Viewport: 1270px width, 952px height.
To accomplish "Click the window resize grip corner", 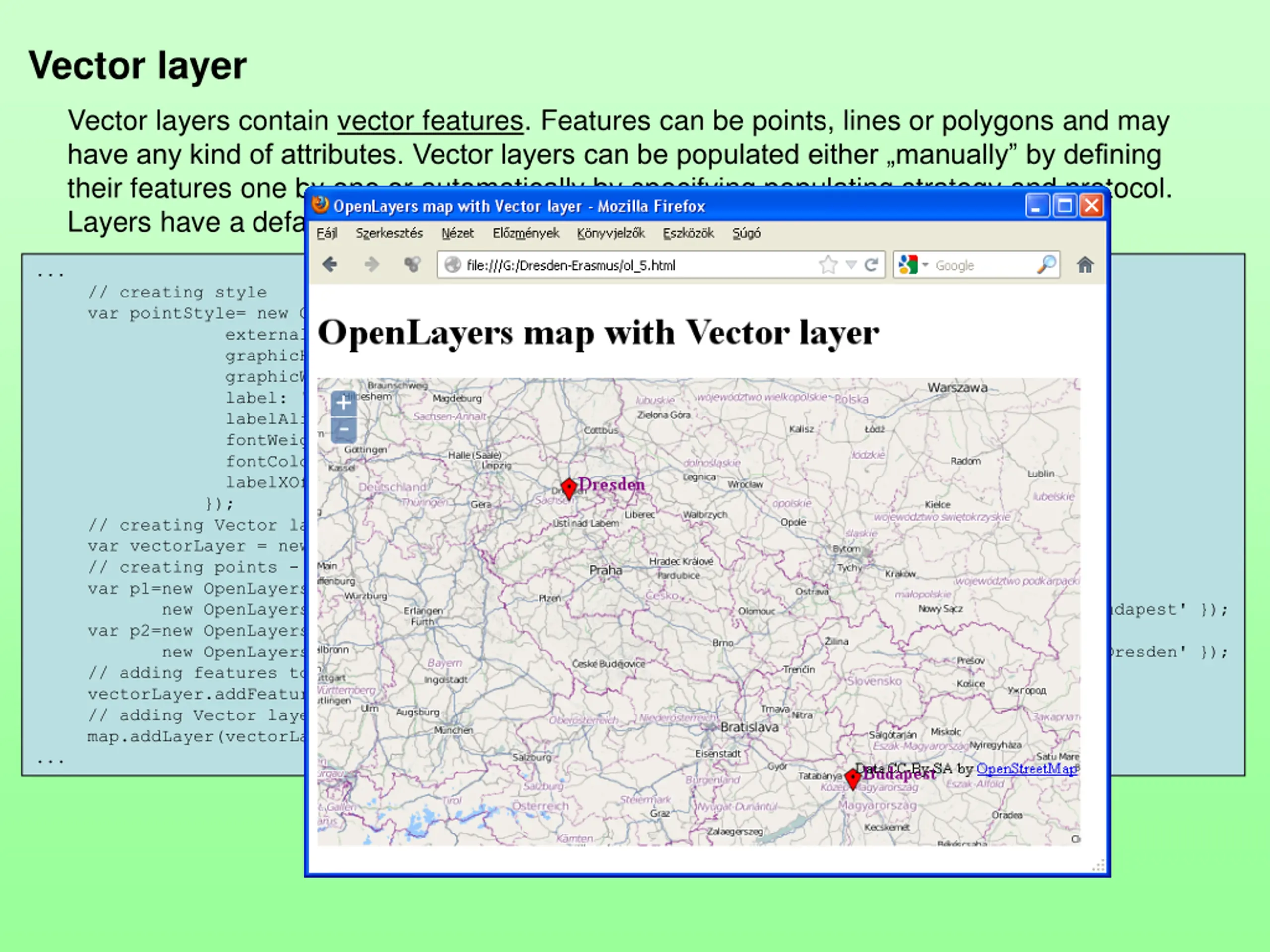I will [x=1098, y=865].
